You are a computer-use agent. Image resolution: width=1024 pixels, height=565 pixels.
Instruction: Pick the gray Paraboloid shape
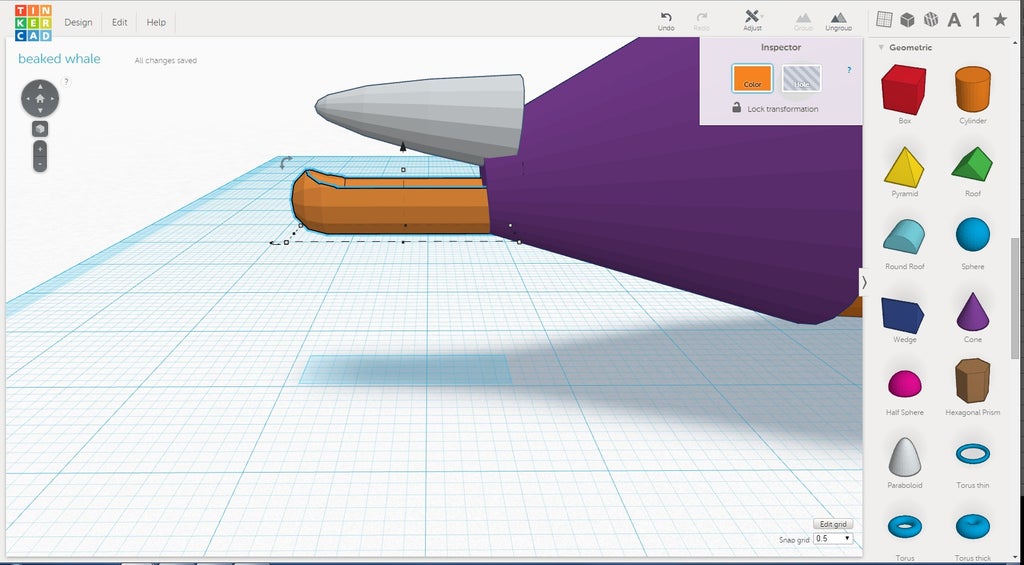[904, 457]
